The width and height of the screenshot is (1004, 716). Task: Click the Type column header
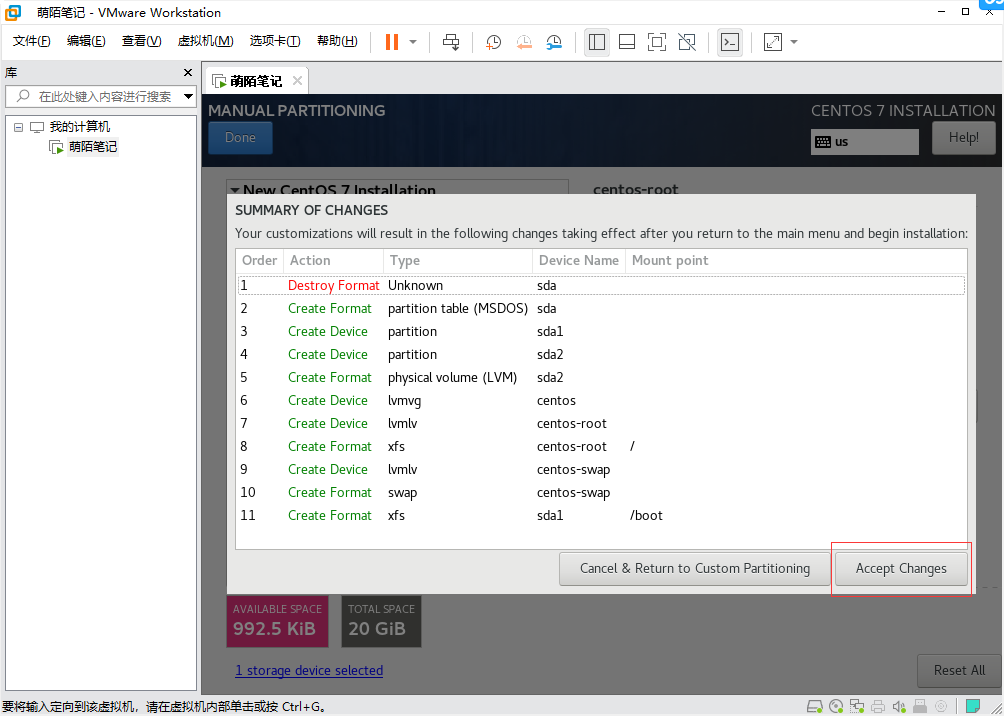click(457, 261)
